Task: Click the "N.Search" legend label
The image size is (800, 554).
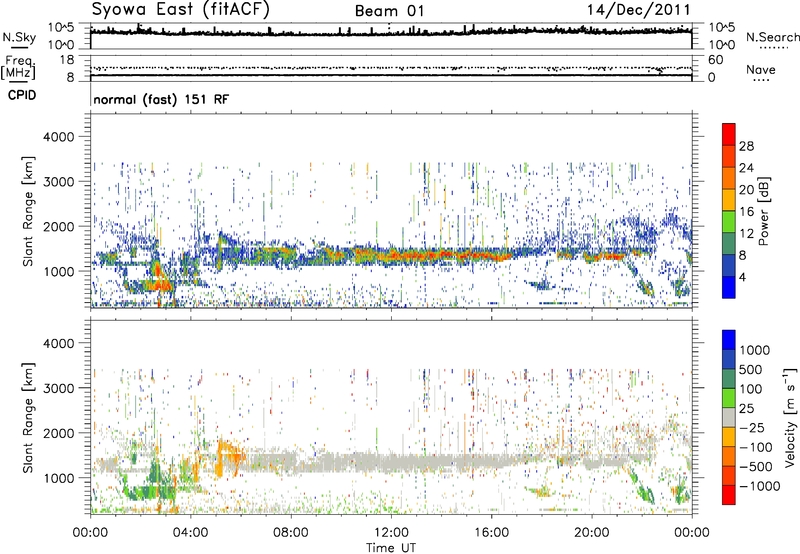Action: (772, 37)
